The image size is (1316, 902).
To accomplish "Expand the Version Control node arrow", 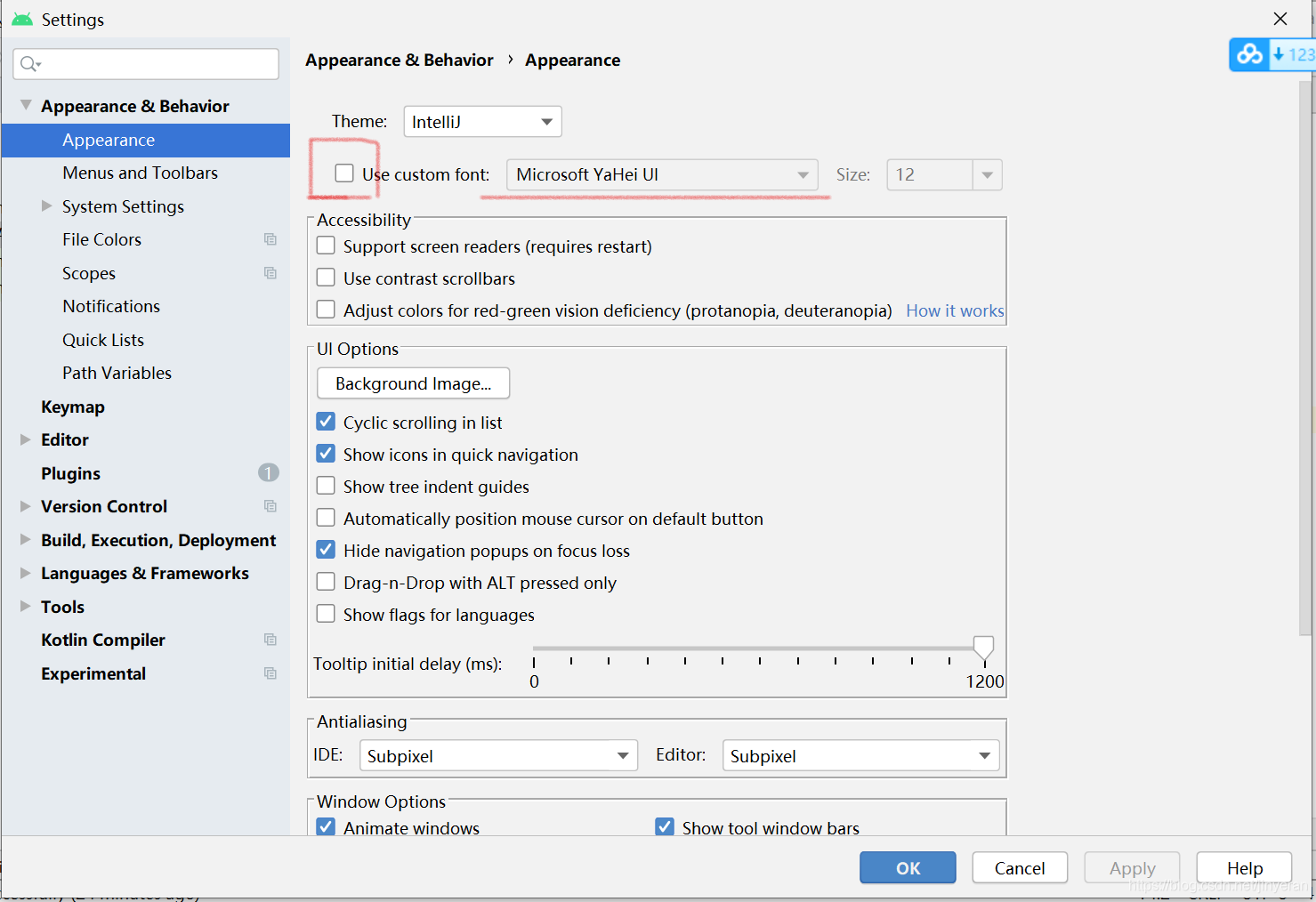I will point(26,506).
